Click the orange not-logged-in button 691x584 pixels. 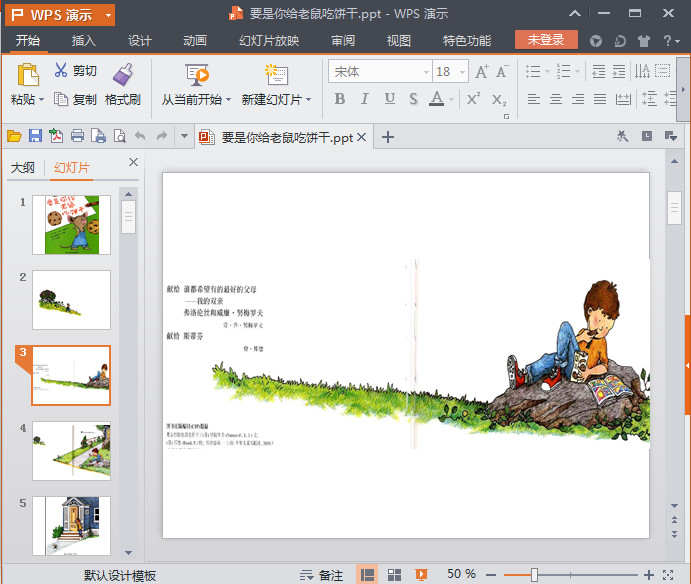point(546,40)
